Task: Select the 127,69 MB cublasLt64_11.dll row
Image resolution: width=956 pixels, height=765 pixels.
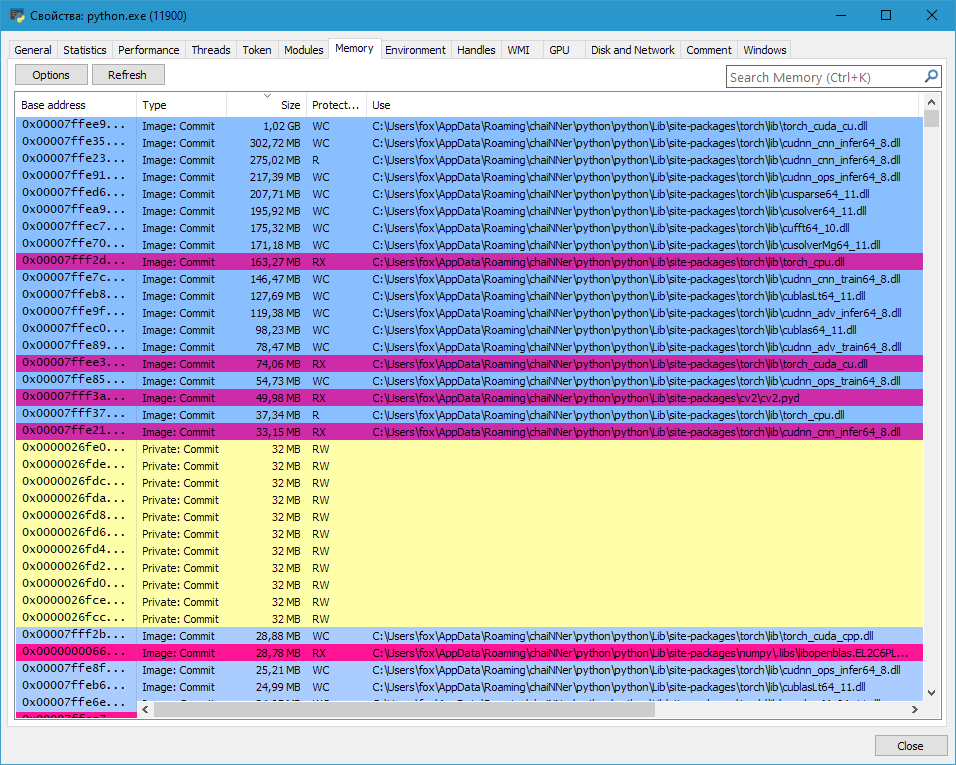Action: (x=469, y=296)
